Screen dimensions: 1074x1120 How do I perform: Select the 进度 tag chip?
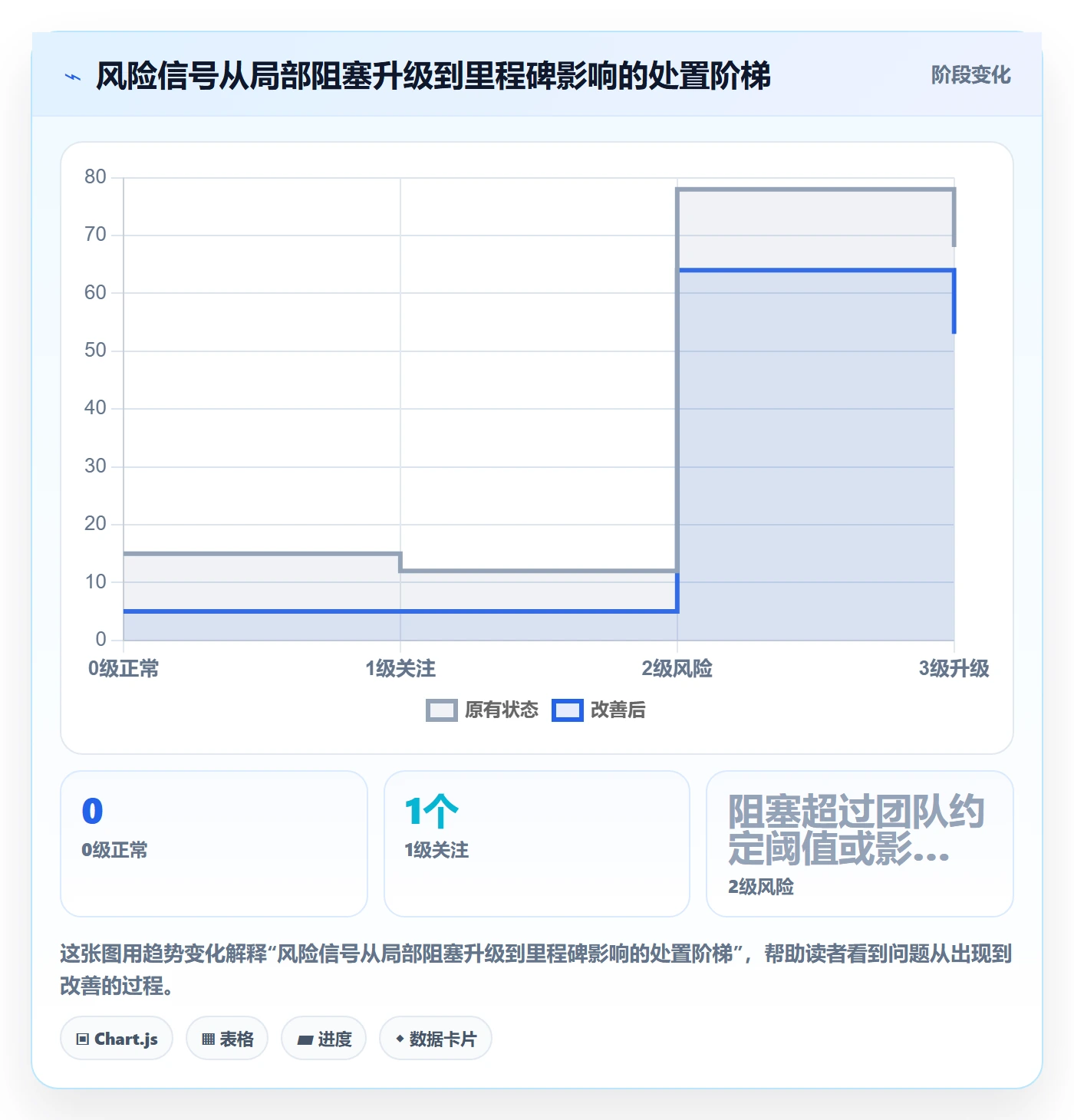point(324,1039)
